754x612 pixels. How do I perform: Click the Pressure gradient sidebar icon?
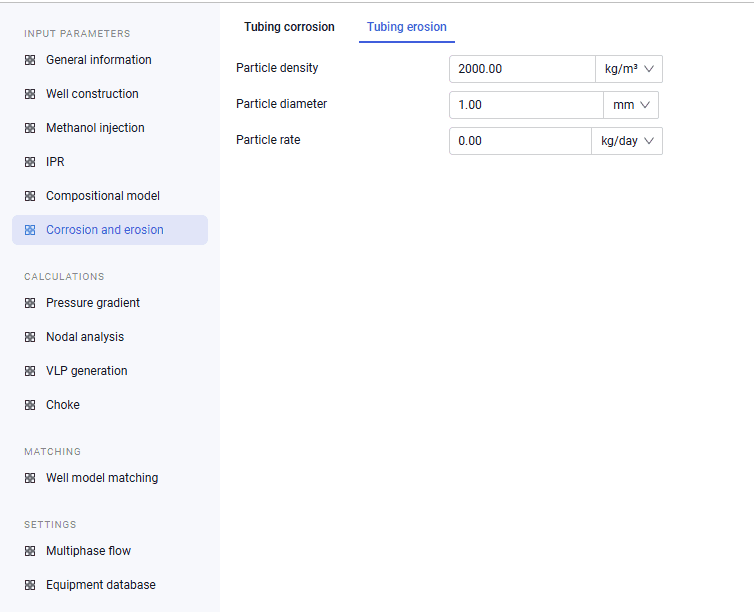click(30, 303)
